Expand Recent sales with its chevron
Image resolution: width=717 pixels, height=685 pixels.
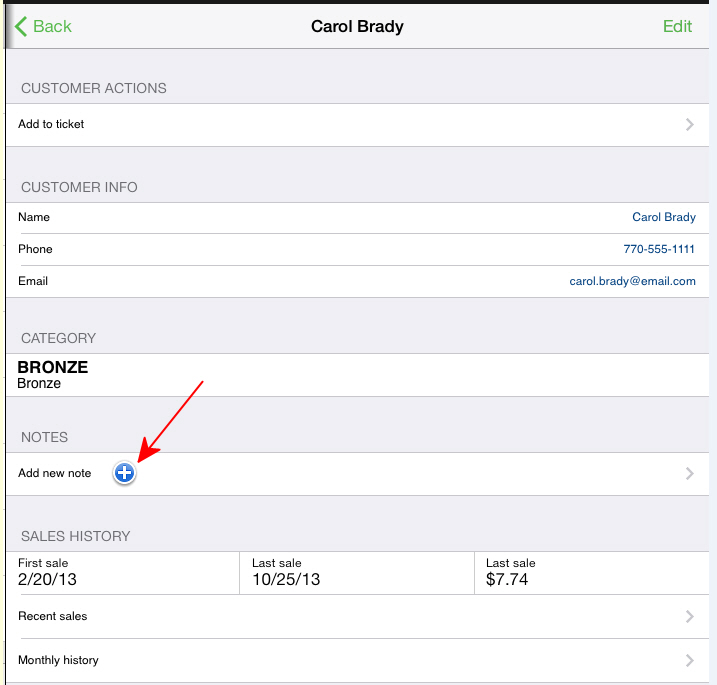point(690,616)
